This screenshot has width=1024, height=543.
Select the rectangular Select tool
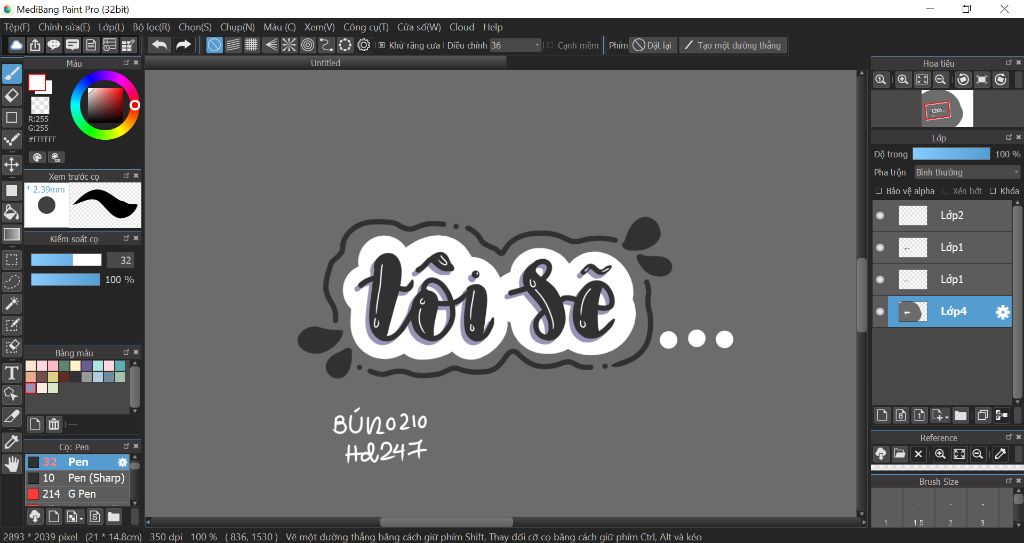12,259
